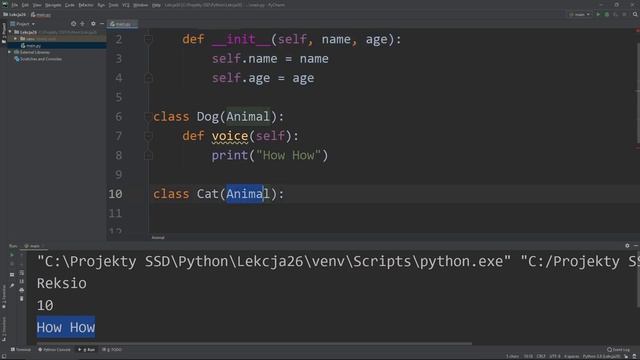Viewport: 640px width, 360px height.
Task: Click the main.py breadcrumb in navigation bar
Action: 41,15
